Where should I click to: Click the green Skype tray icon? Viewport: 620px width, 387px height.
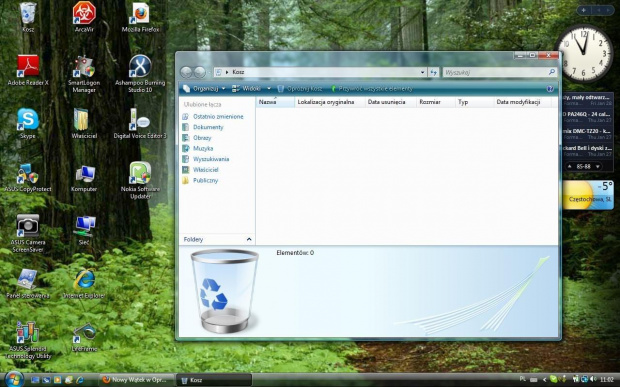coord(553,379)
